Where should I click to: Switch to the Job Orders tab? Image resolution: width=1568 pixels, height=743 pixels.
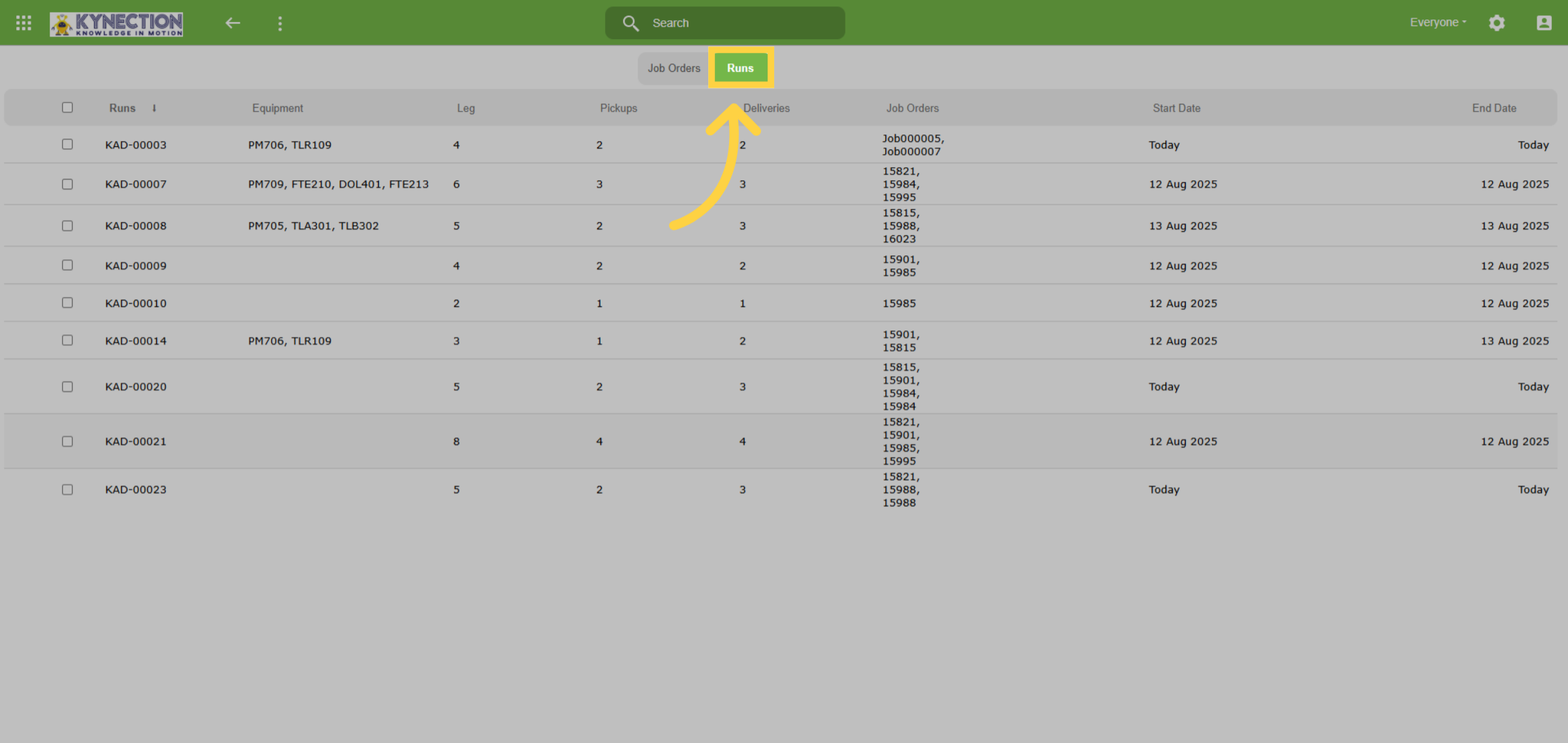[674, 68]
